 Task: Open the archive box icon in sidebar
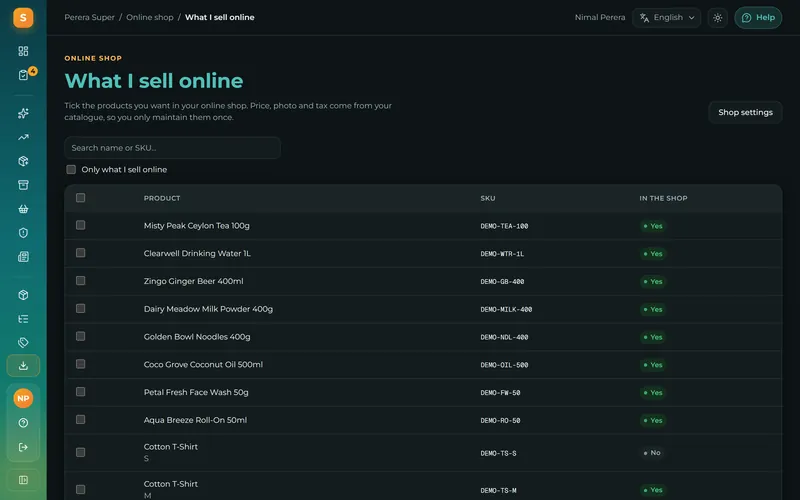pos(23,185)
